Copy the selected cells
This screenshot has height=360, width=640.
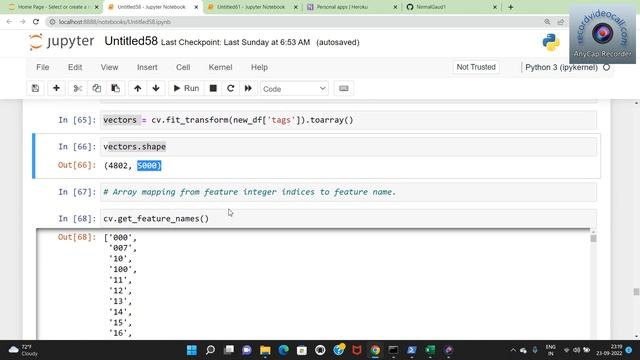coord(96,88)
